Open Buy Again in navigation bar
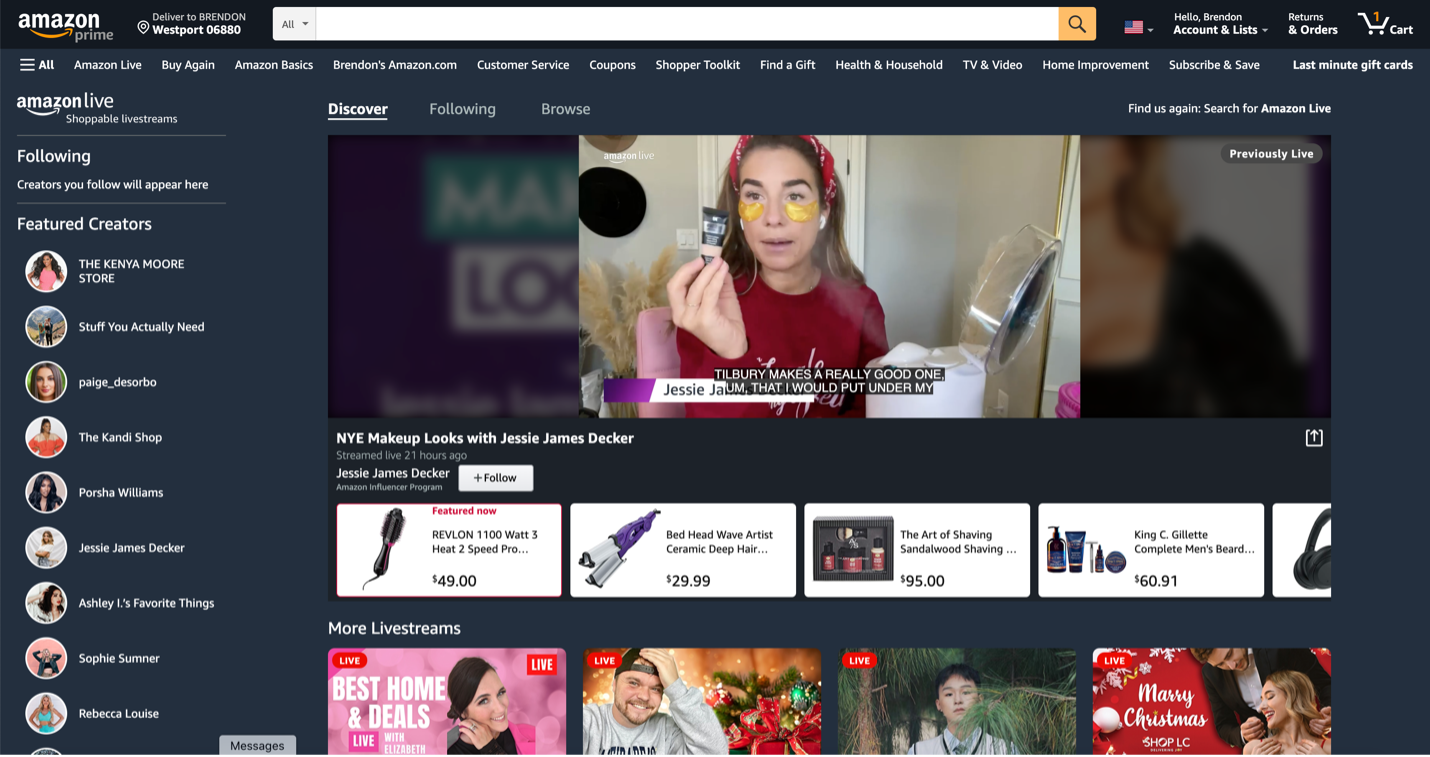The image size is (1430, 757). coord(188,65)
